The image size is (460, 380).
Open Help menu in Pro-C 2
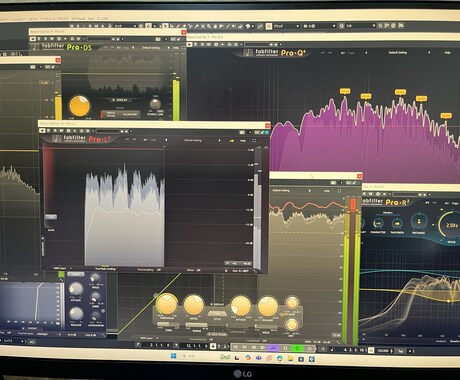[x=327, y=191]
